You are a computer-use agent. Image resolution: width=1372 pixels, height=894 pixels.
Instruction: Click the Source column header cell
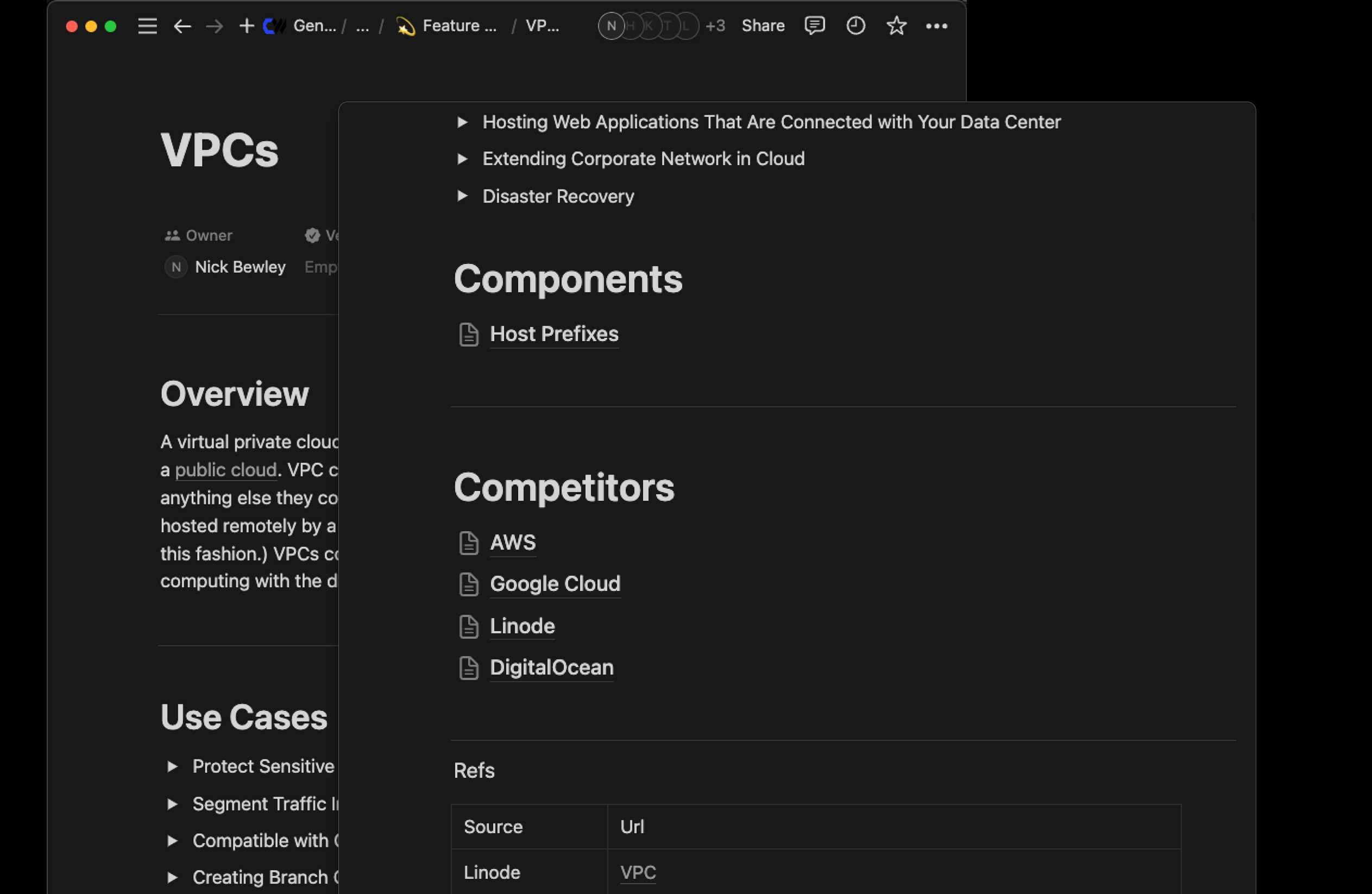[529, 827]
